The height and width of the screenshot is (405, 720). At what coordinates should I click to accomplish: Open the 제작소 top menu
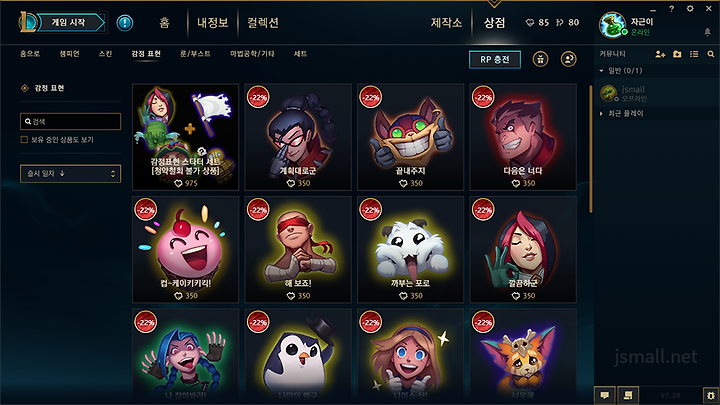tap(446, 22)
